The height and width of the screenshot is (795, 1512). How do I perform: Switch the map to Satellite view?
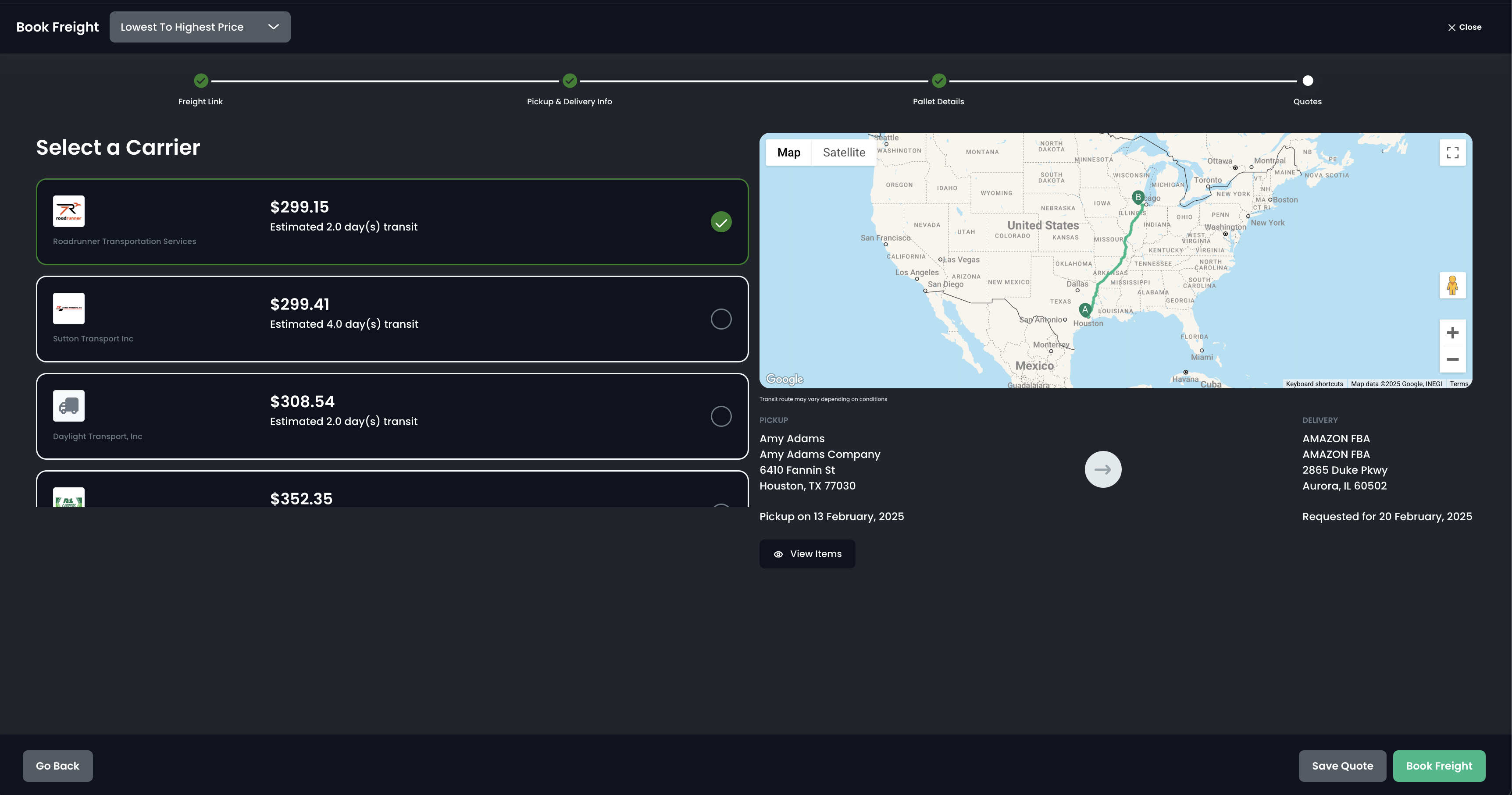coord(843,153)
